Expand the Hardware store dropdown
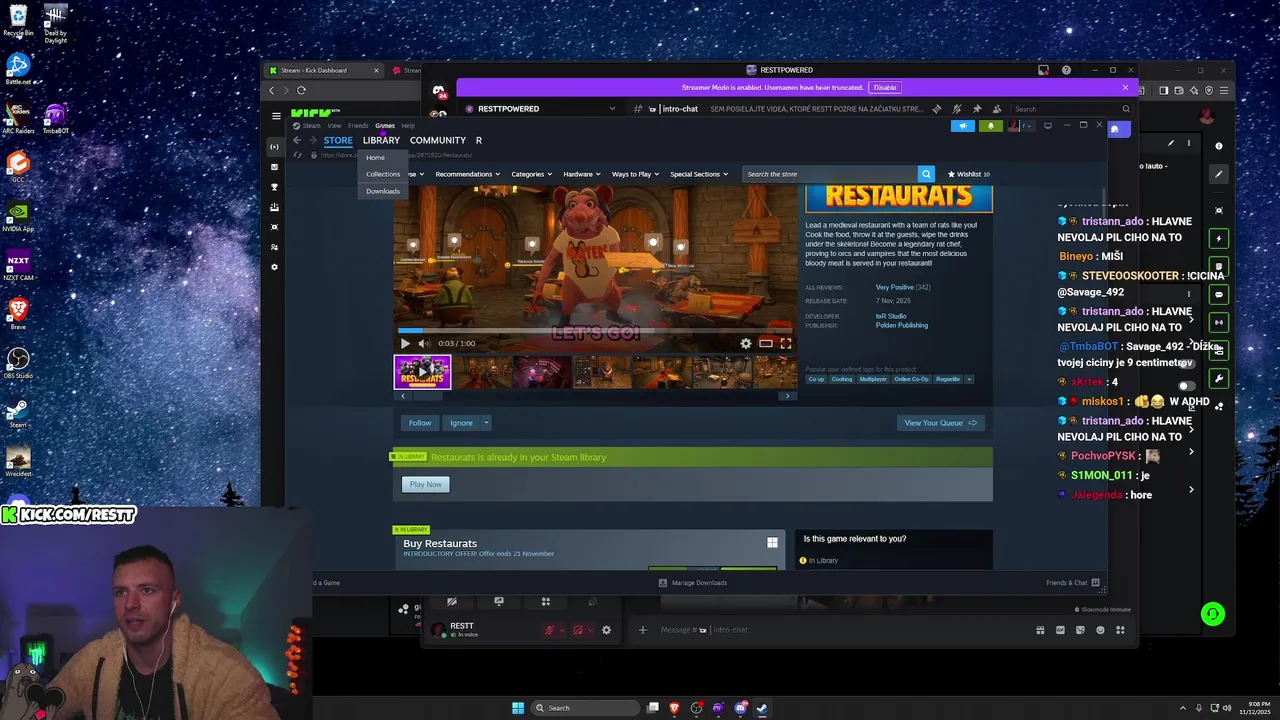This screenshot has width=1280, height=720. [x=582, y=174]
